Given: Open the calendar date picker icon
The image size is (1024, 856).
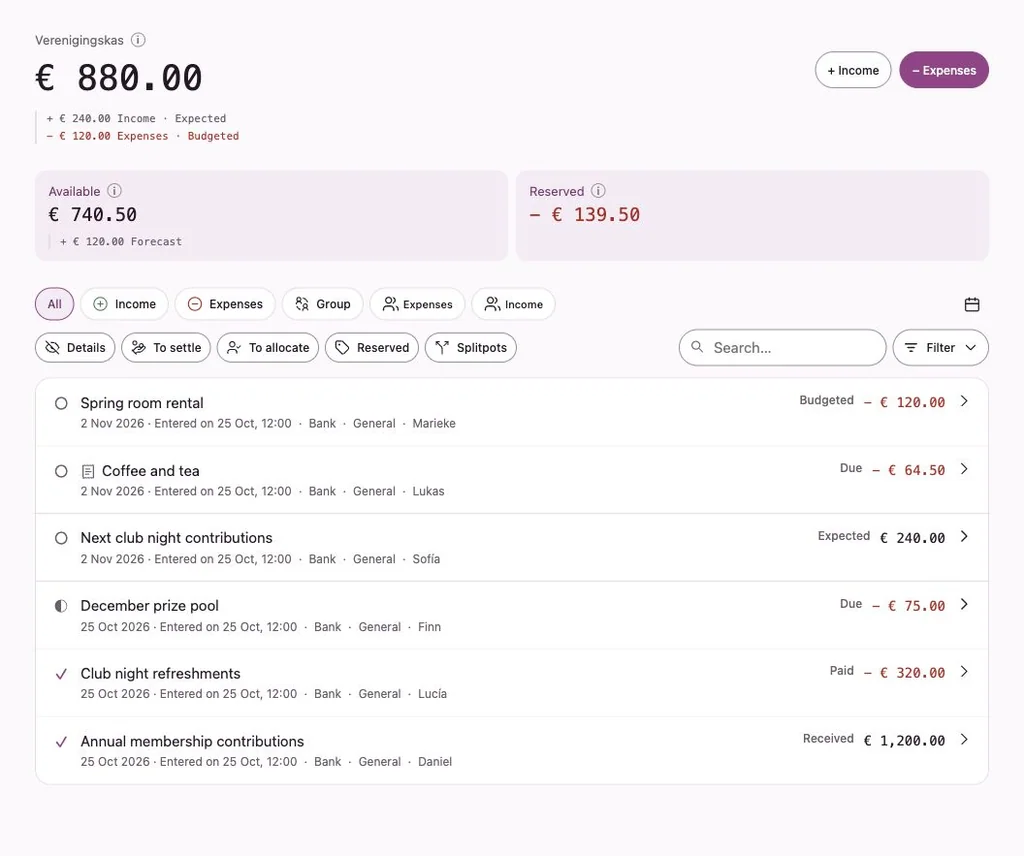Looking at the screenshot, I should click(972, 304).
